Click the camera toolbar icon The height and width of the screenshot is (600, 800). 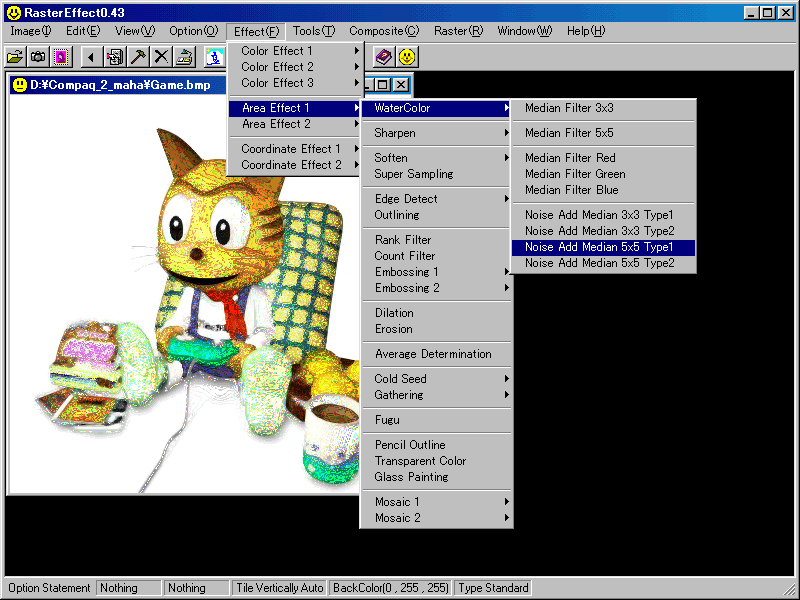click(x=38, y=57)
